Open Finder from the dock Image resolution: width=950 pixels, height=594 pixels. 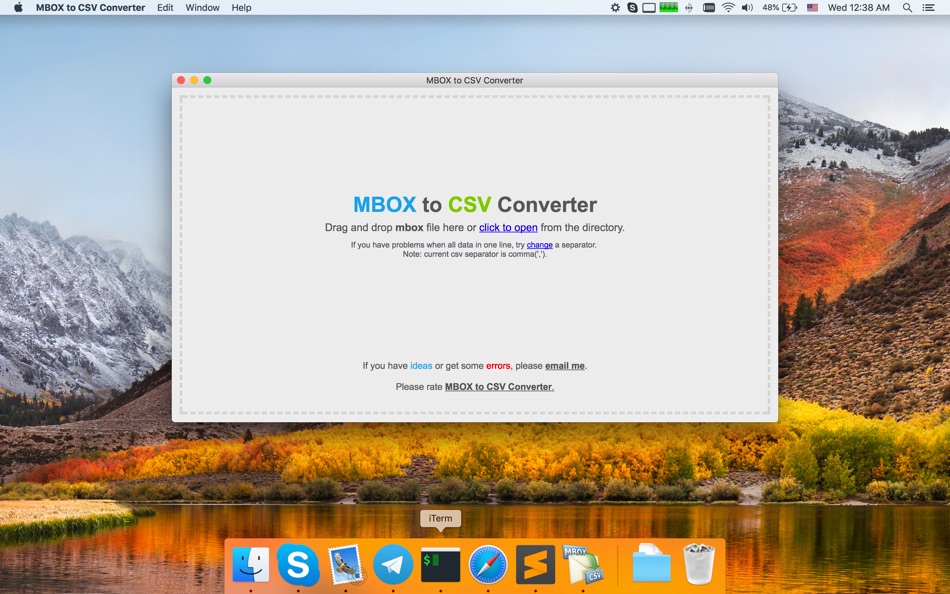click(251, 564)
